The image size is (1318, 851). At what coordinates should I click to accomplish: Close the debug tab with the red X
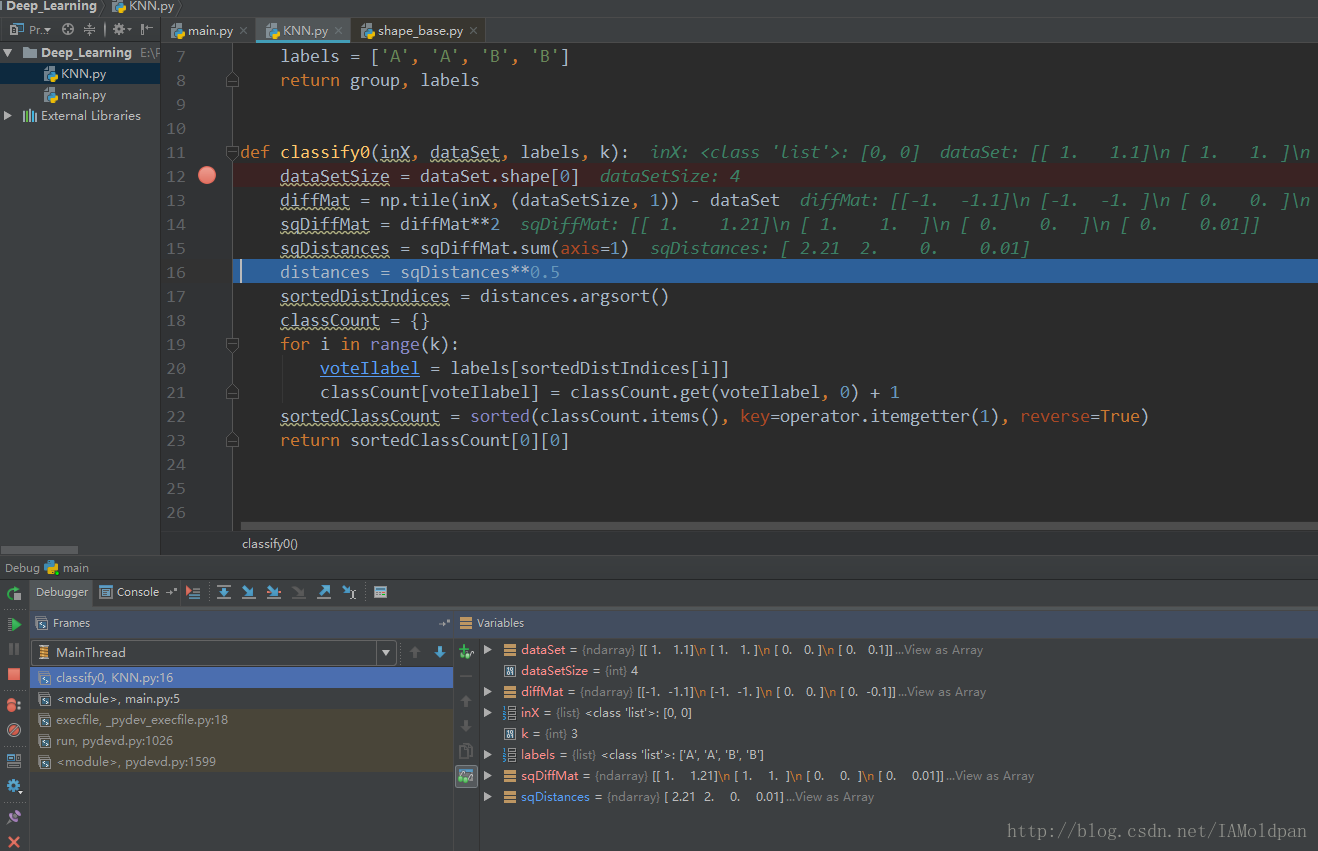(14, 842)
